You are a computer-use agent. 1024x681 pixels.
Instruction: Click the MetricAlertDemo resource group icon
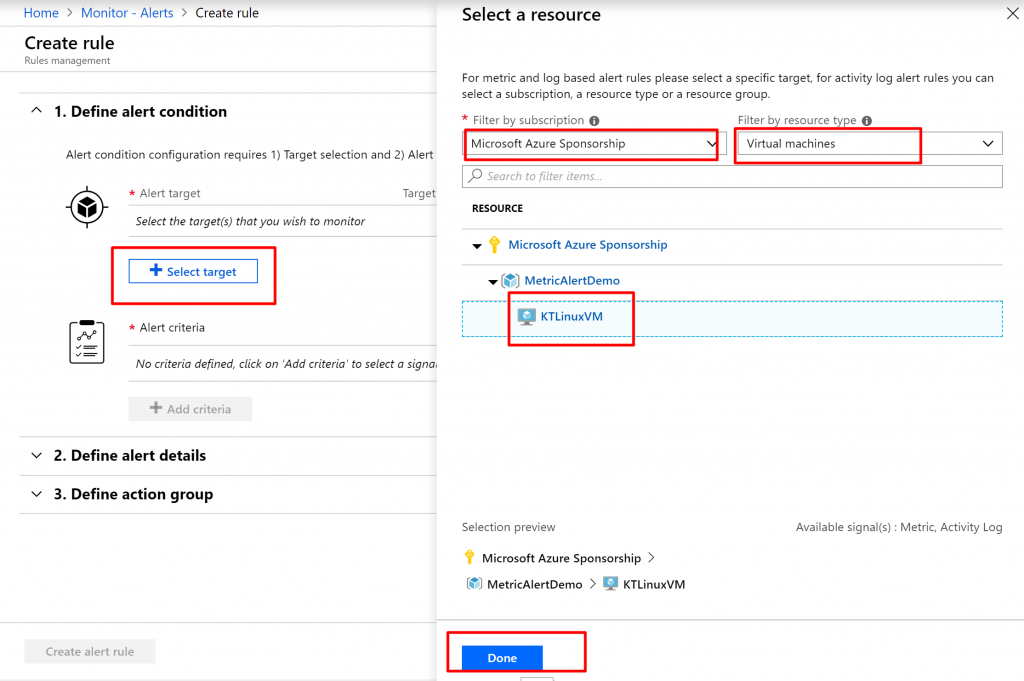coord(510,281)
